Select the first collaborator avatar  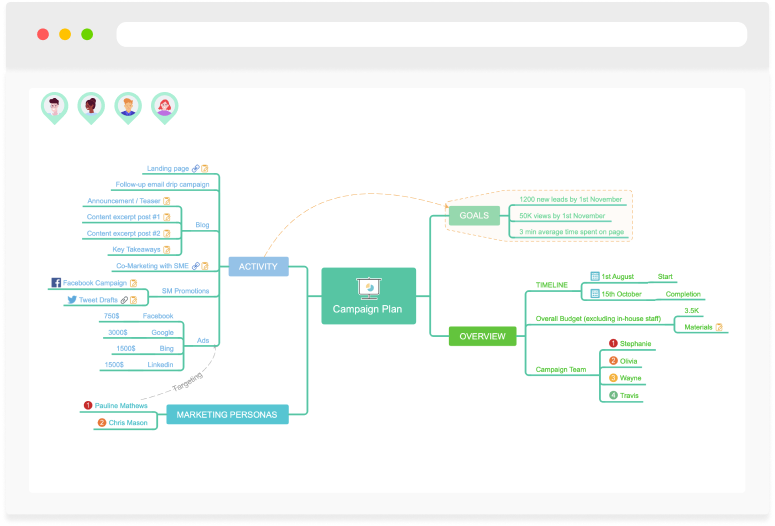coord(54,106)
